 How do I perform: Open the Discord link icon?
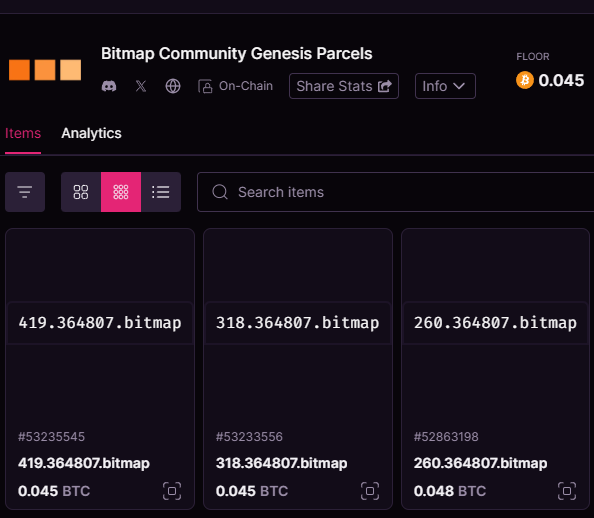click(109, 86)
